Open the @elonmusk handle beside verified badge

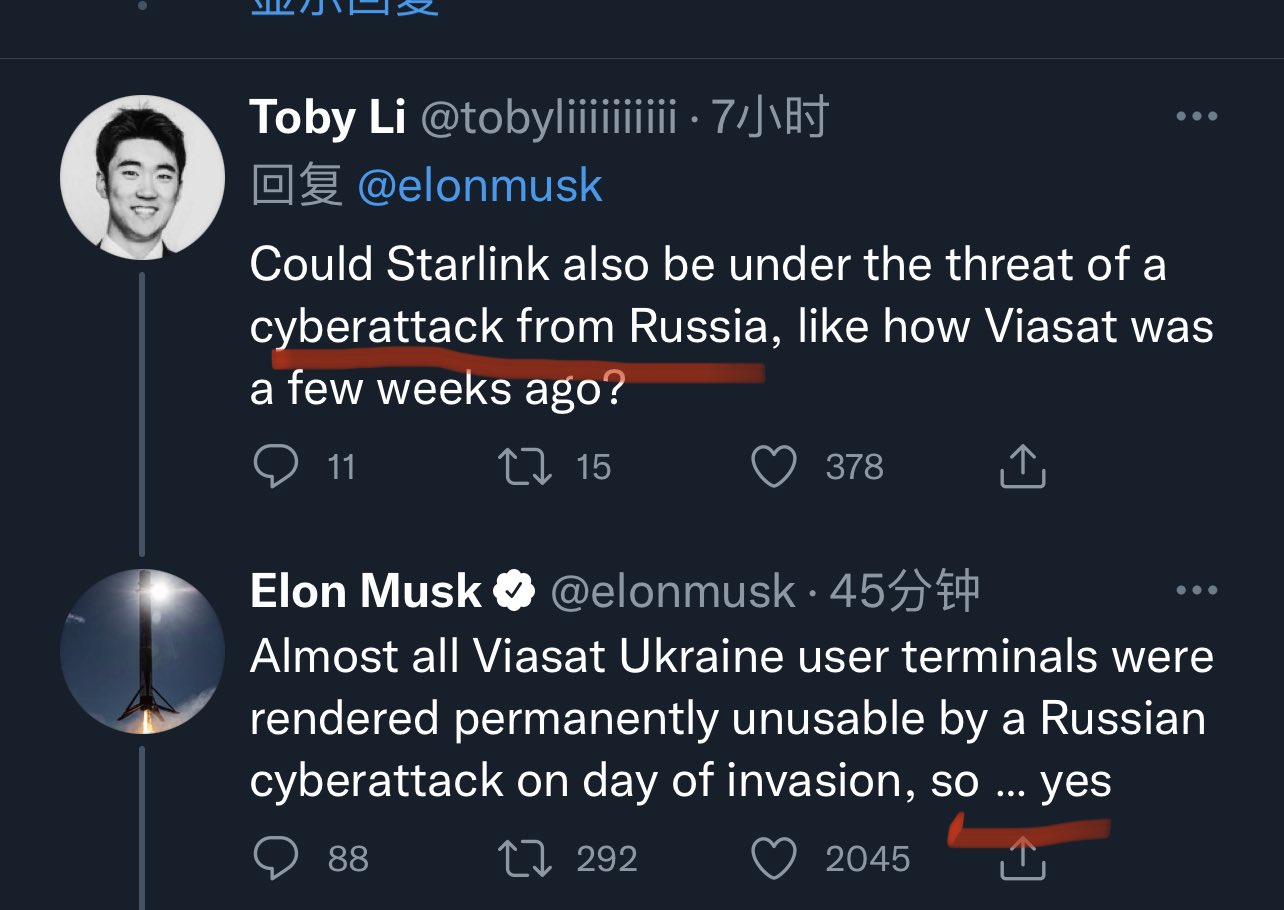[673, 592]
